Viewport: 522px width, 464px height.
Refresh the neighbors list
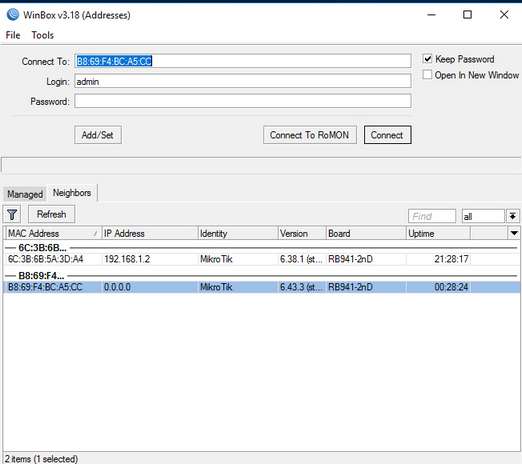pos(51,214)
